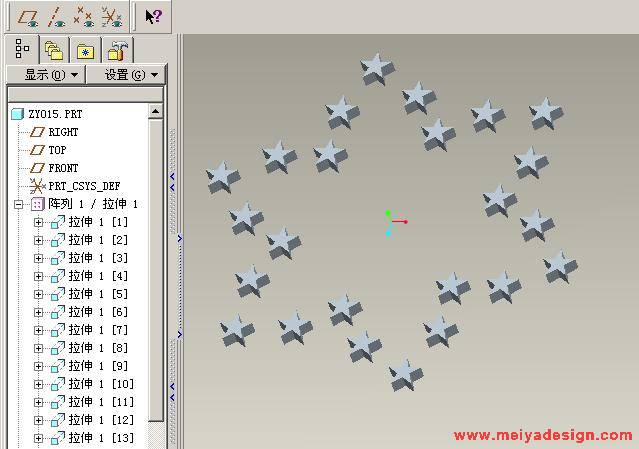Click the PRT_CSYS_DEF csys icon
639x449 pixels.
click(37, 186)
